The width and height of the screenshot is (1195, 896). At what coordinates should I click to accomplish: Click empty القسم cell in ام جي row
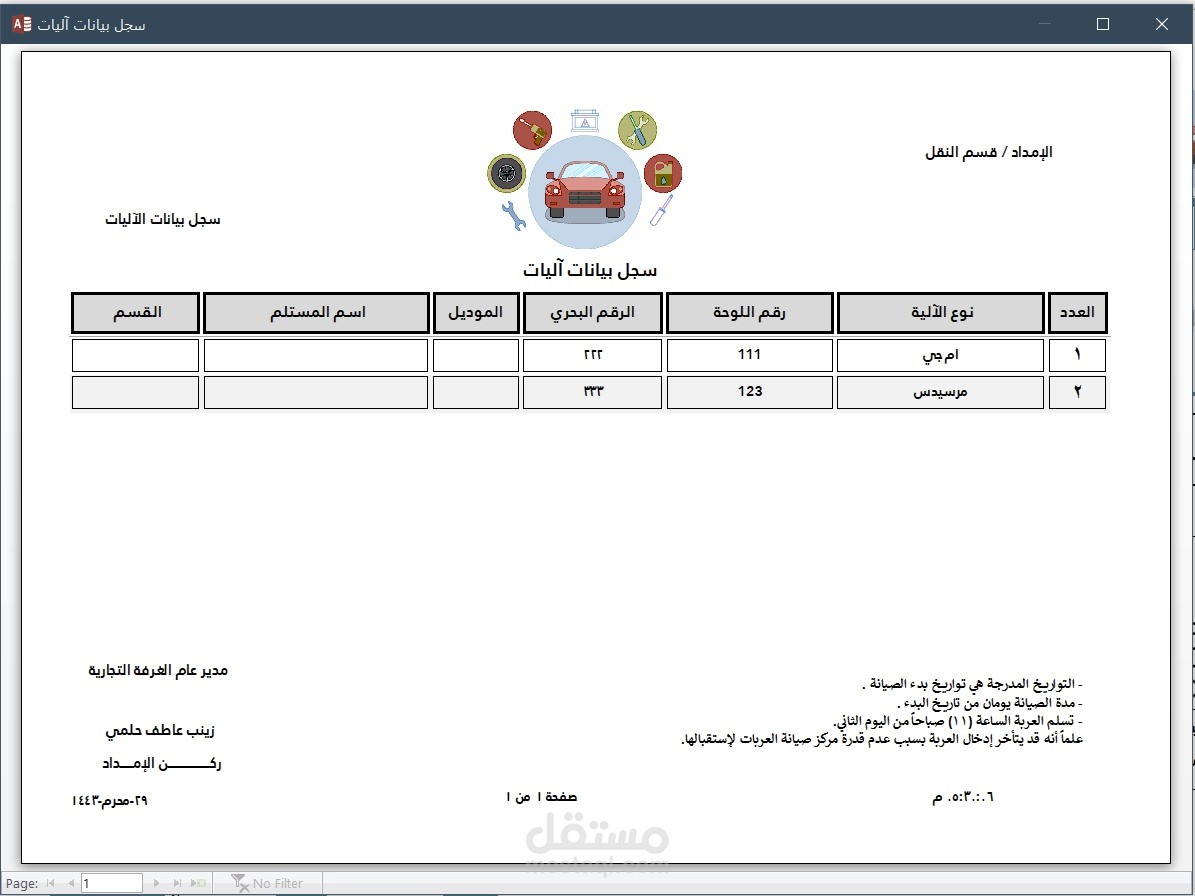coord(136,355)
